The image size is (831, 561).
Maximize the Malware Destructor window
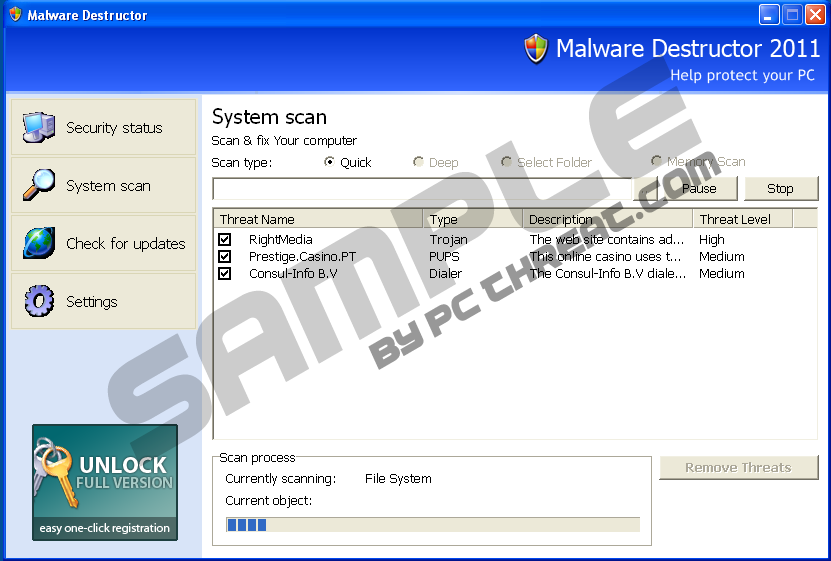tap(792, 14)
